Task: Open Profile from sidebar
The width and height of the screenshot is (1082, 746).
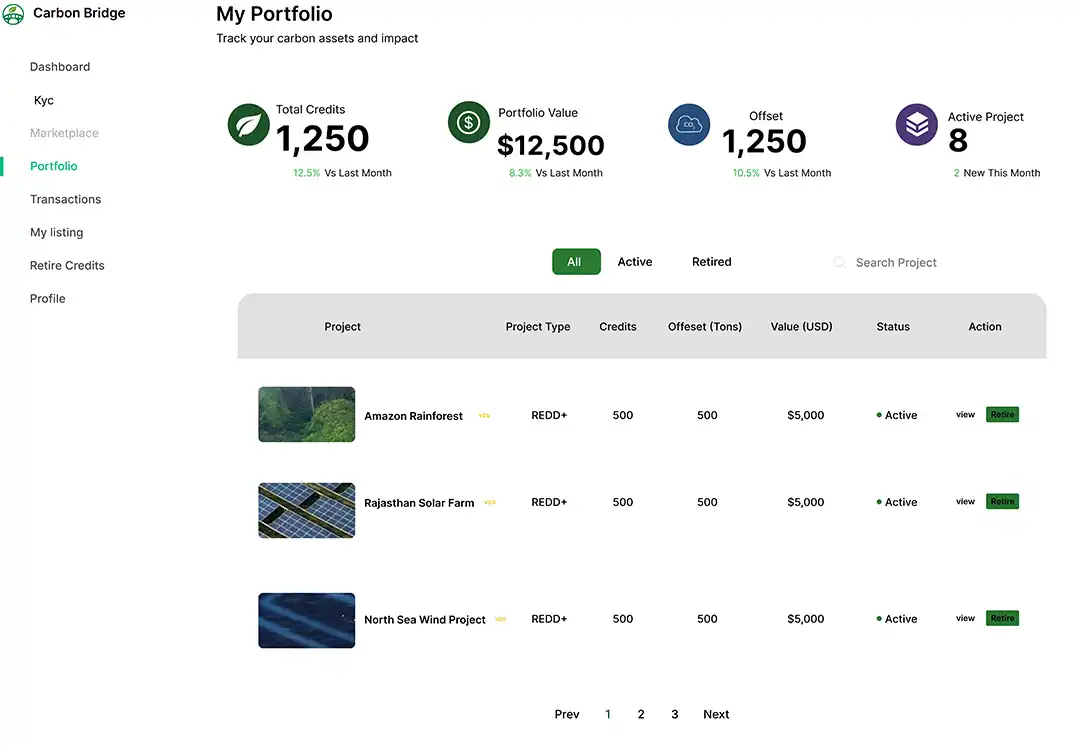Action: [x=48, y=299]
